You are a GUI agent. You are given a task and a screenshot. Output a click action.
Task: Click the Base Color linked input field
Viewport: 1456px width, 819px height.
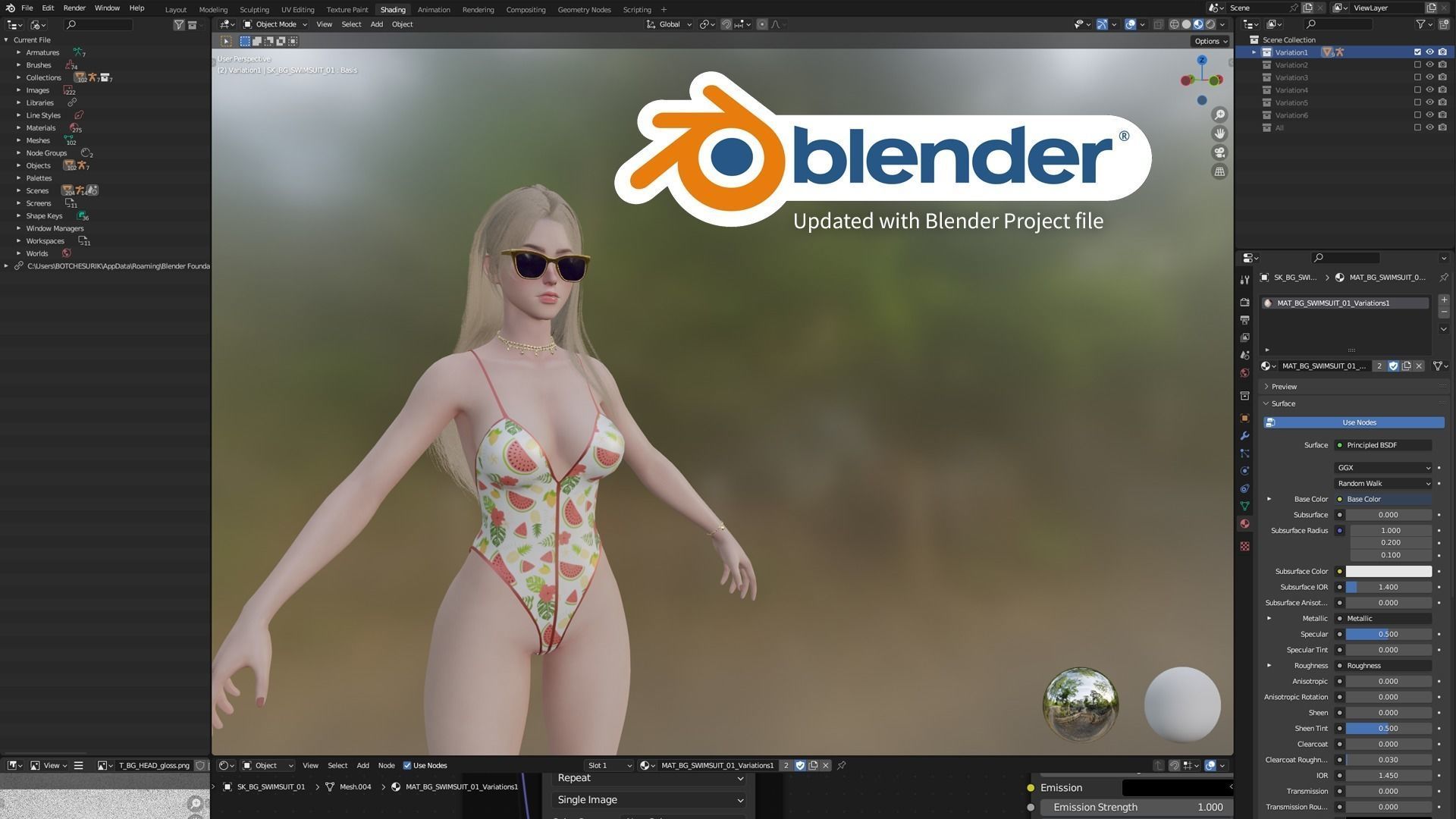point(1382,499)
